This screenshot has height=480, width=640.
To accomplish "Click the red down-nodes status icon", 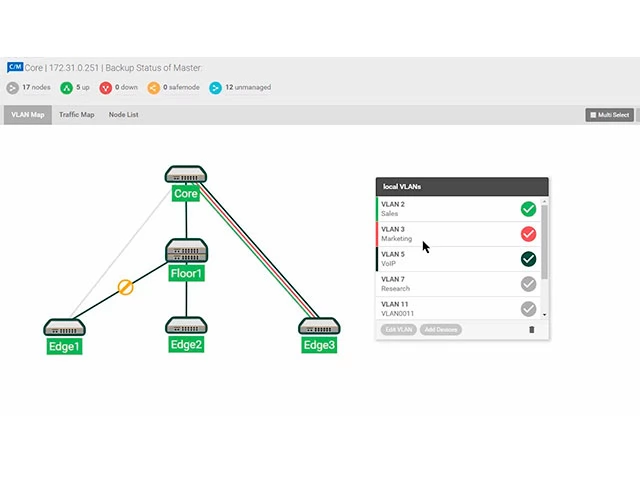I will (x=106, y=88).
